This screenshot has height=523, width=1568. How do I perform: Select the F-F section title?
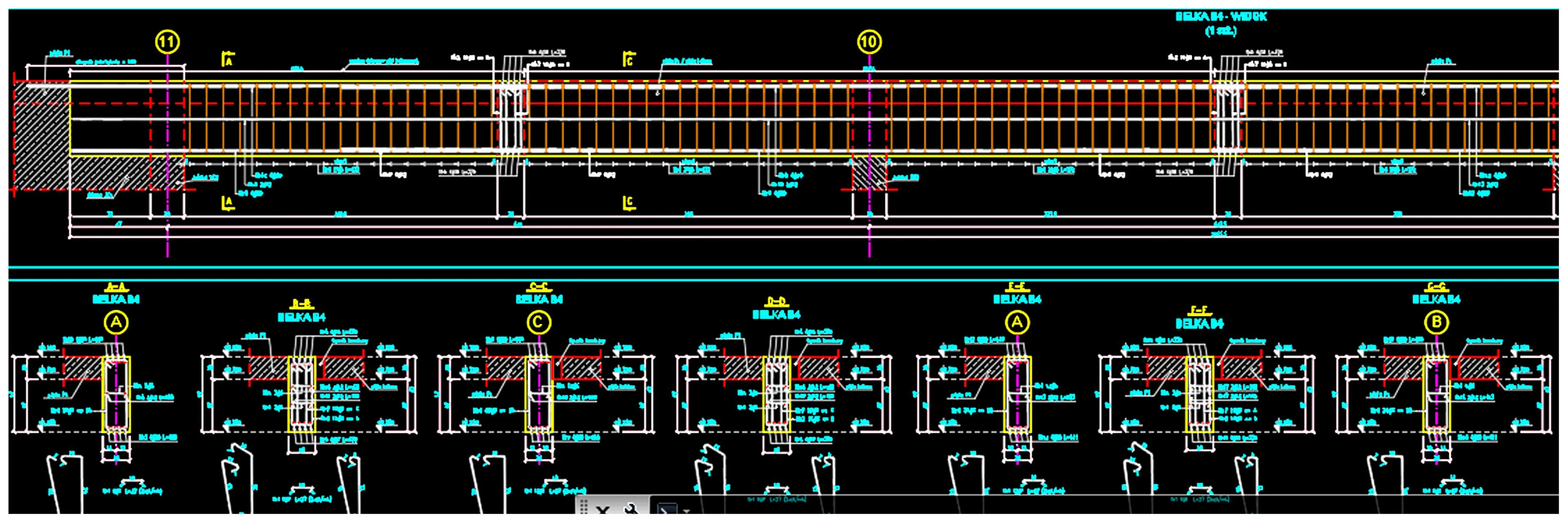(1199, 311)
